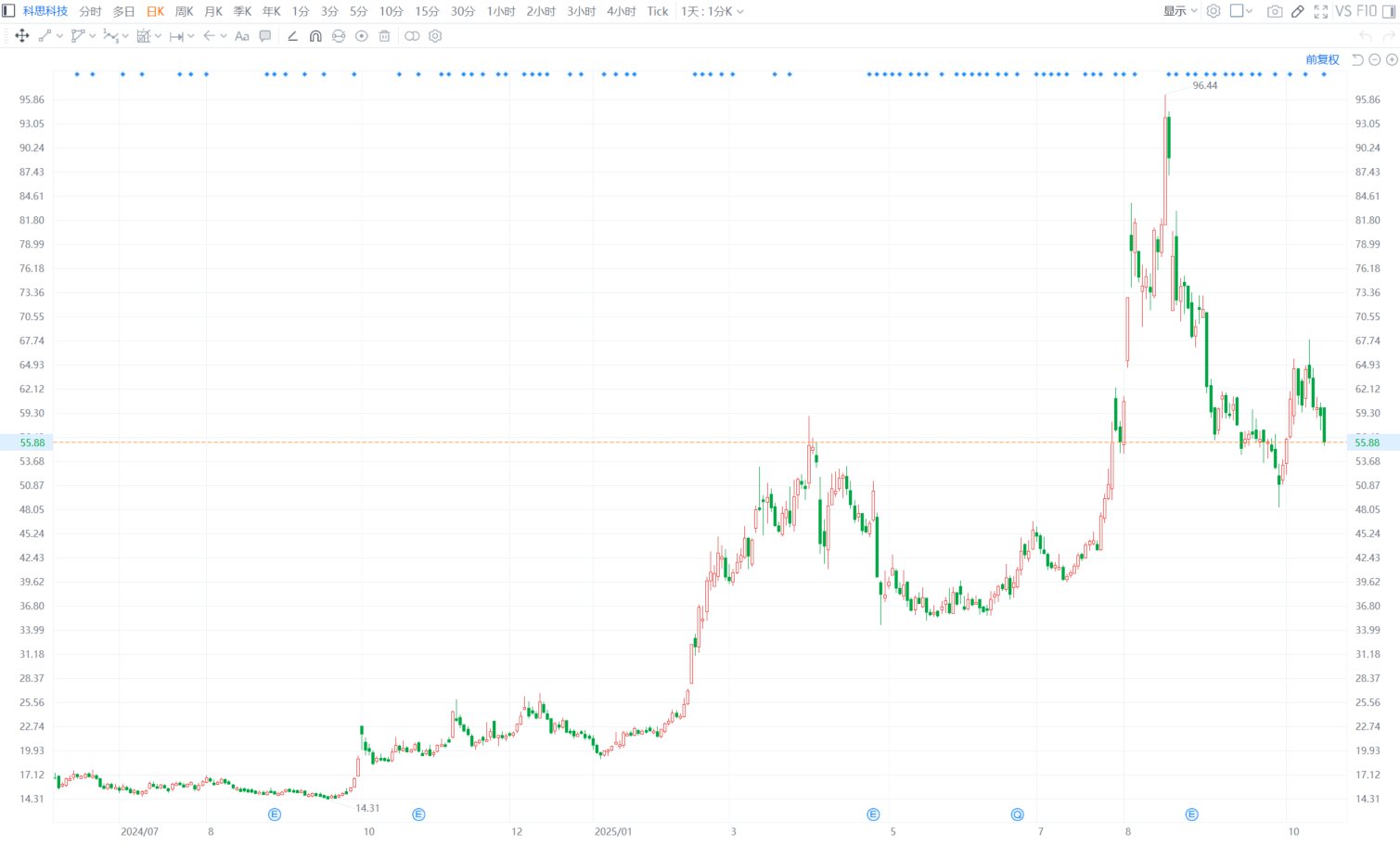
Task: Select the Aa text annotation tool
Action: (x=242, y=36)
